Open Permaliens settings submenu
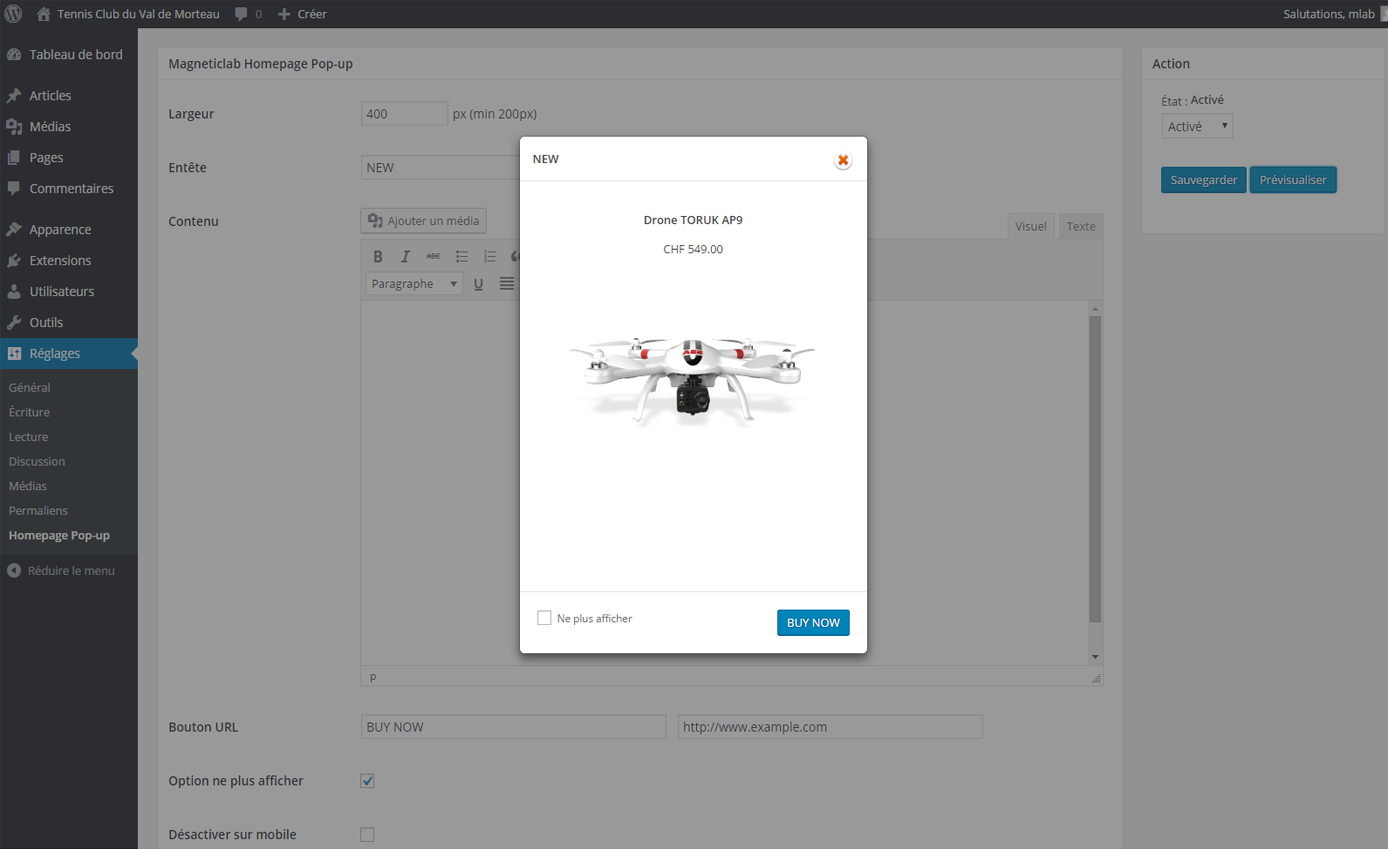 pos(38,510)
